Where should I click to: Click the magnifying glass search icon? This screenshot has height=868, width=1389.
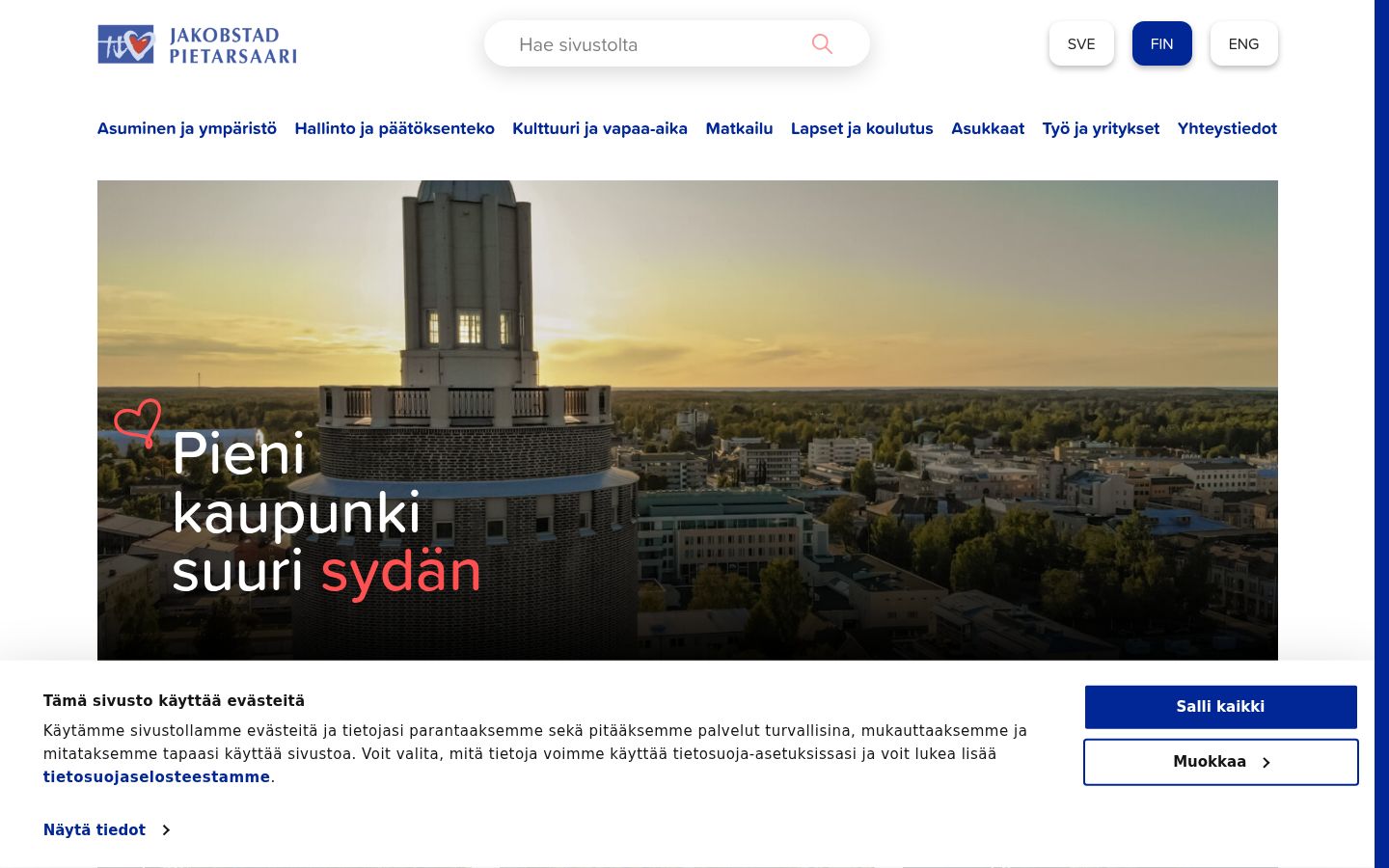point(822,43)
